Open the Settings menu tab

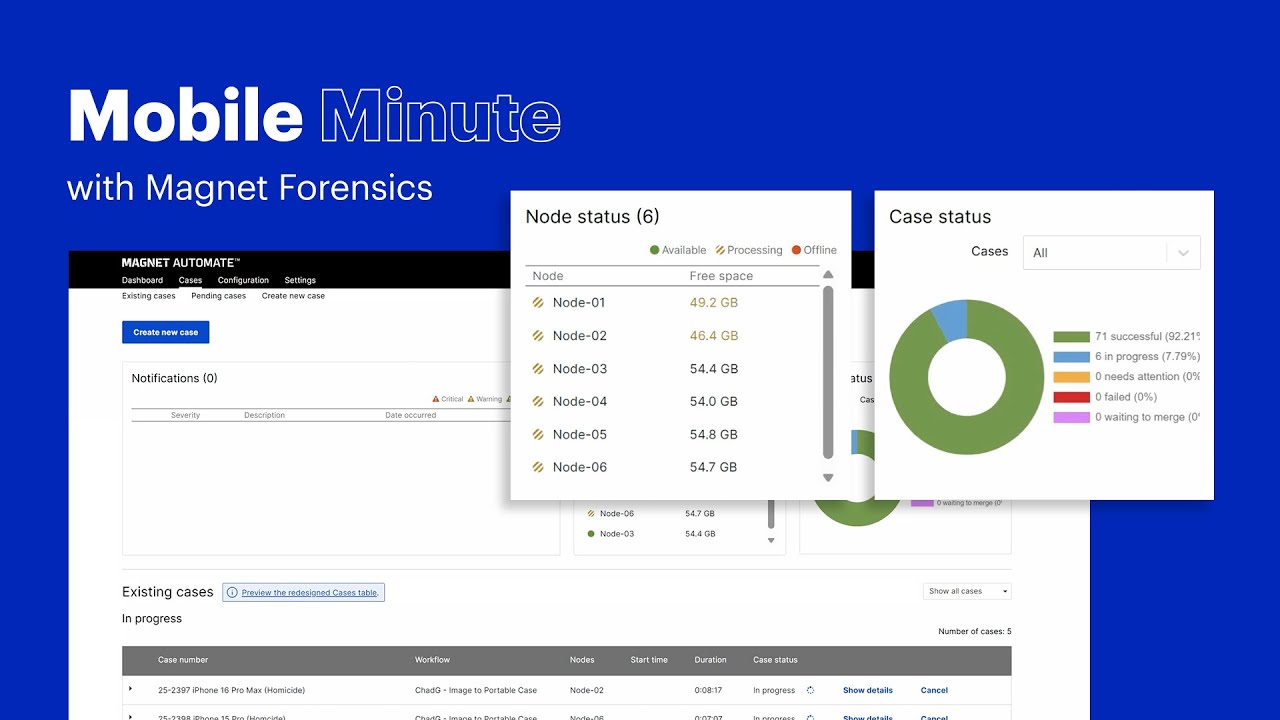(300, 280)
